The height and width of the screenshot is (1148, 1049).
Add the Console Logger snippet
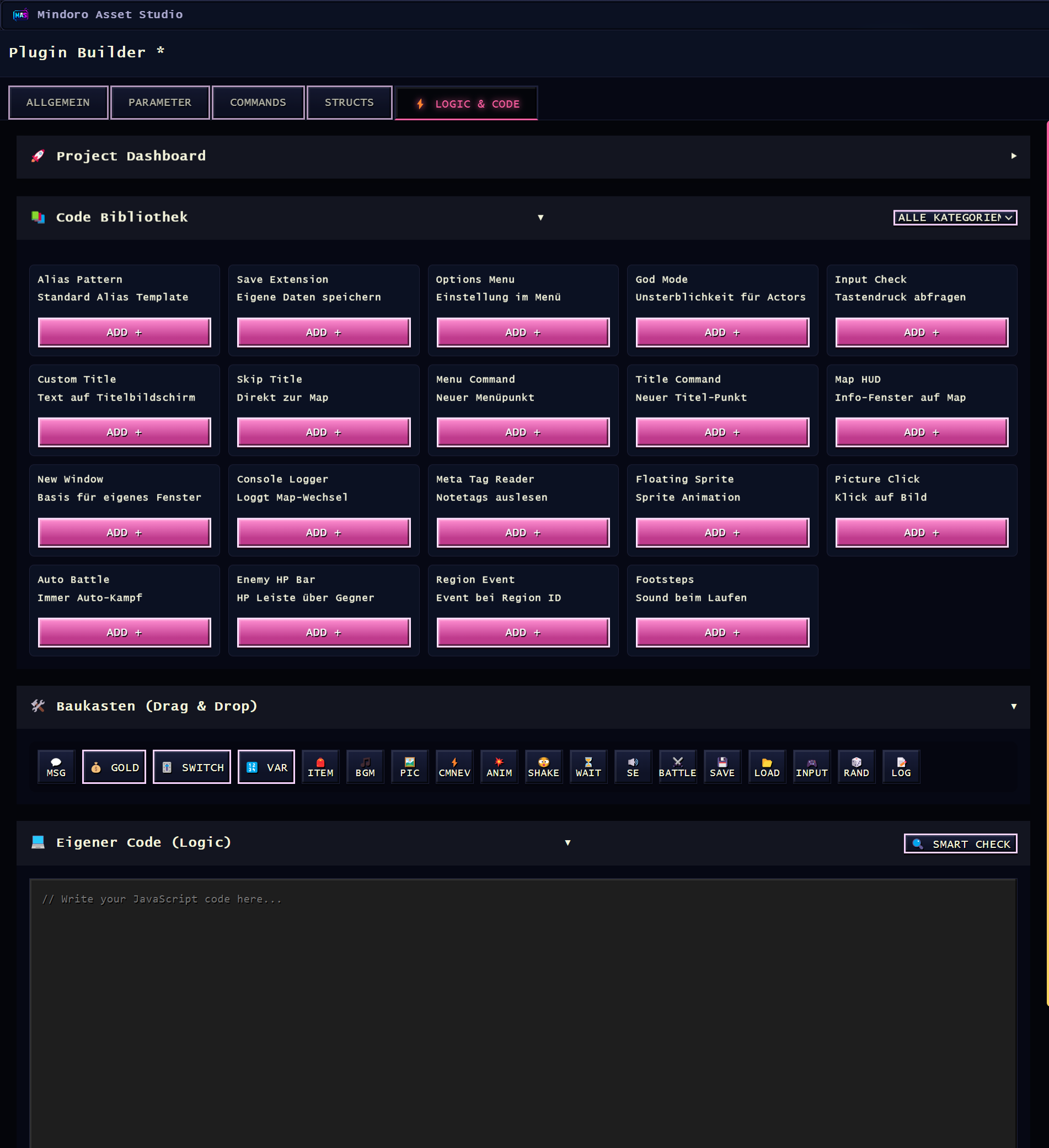pyautogui.click(x=324, y=532)
